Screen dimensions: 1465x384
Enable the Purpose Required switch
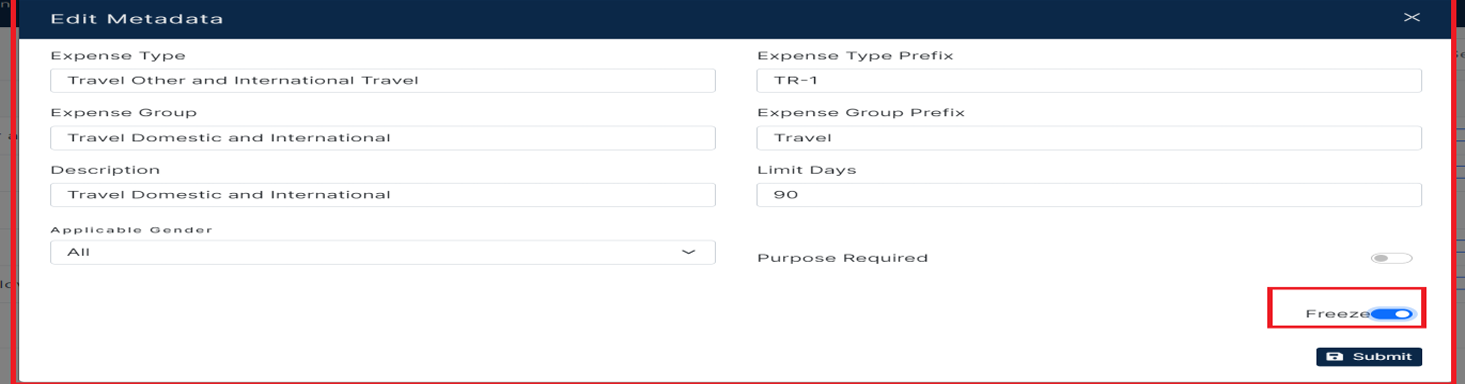[1392, 258]
